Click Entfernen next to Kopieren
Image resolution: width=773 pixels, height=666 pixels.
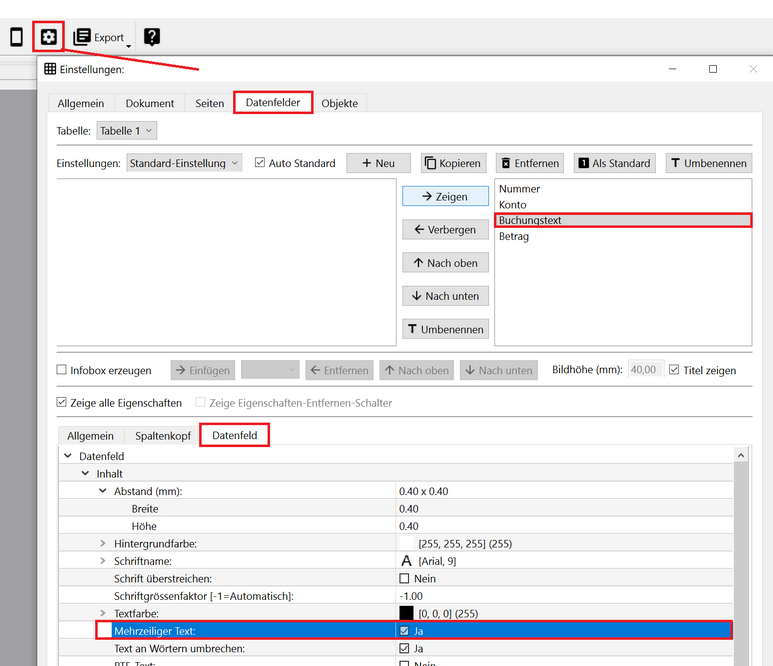pyautogui.click(x=531, y=163)
